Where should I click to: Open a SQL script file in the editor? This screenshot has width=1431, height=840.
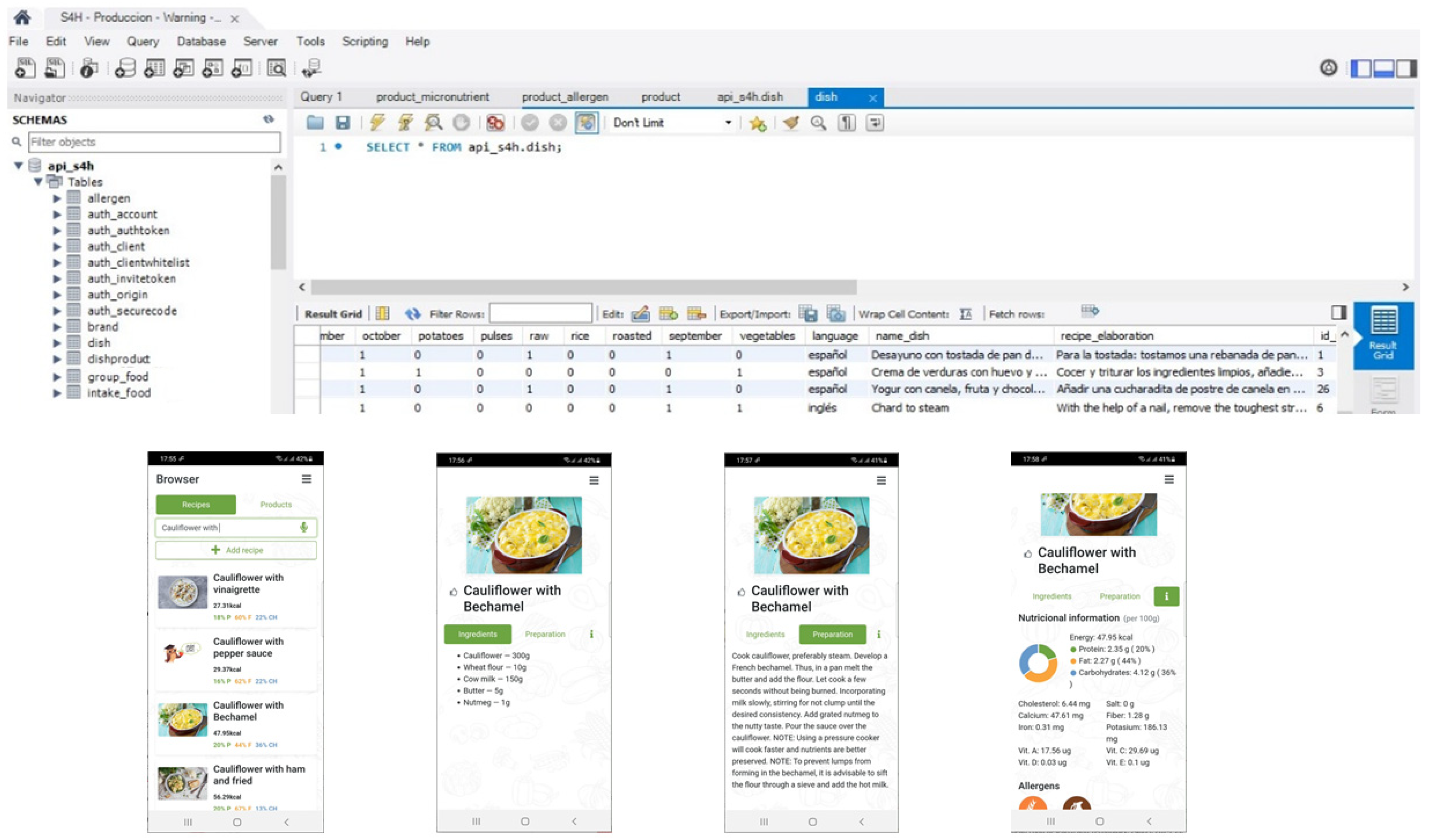315,123
